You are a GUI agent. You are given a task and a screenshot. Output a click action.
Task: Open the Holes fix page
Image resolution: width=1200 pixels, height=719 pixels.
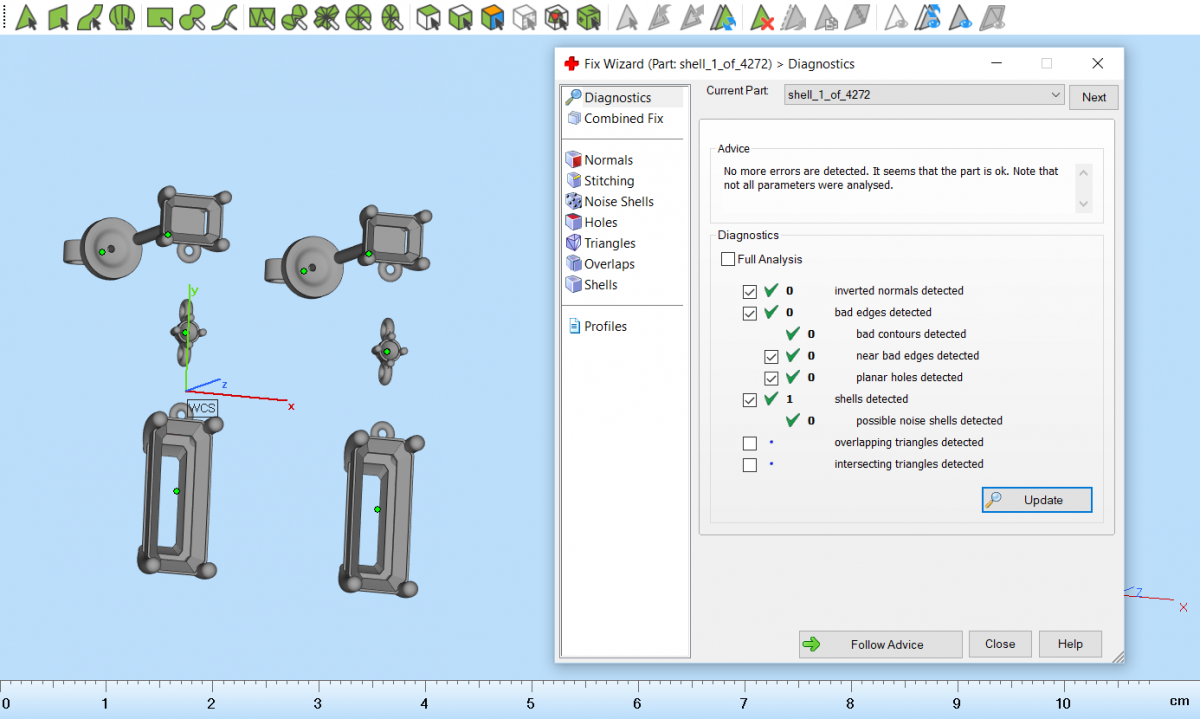(600, 222)
